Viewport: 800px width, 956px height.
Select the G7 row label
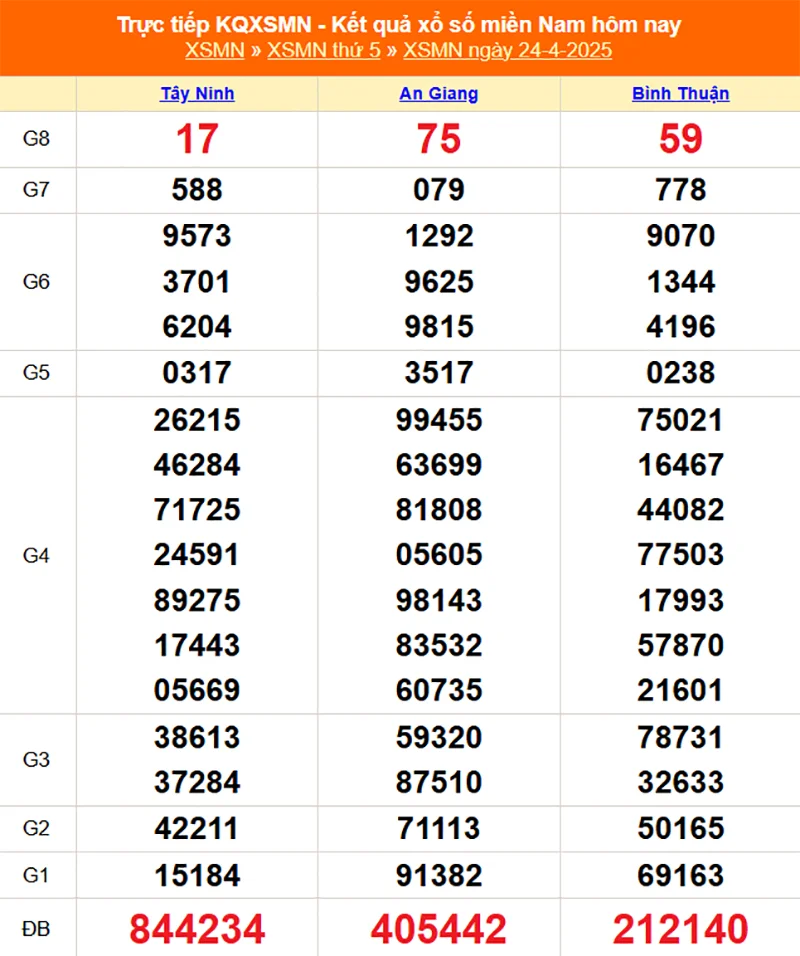pyautogui.click(x=37, y=189)
